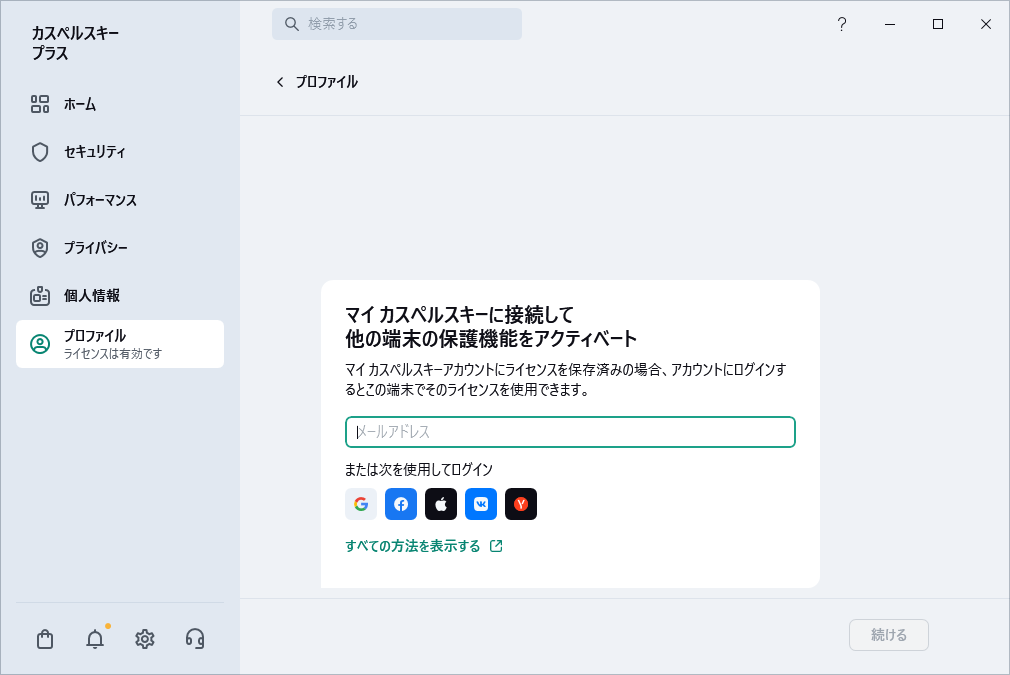The image size is (1010, 675).
Task: Click the メールアドレス input field
Action: [570, 432]
